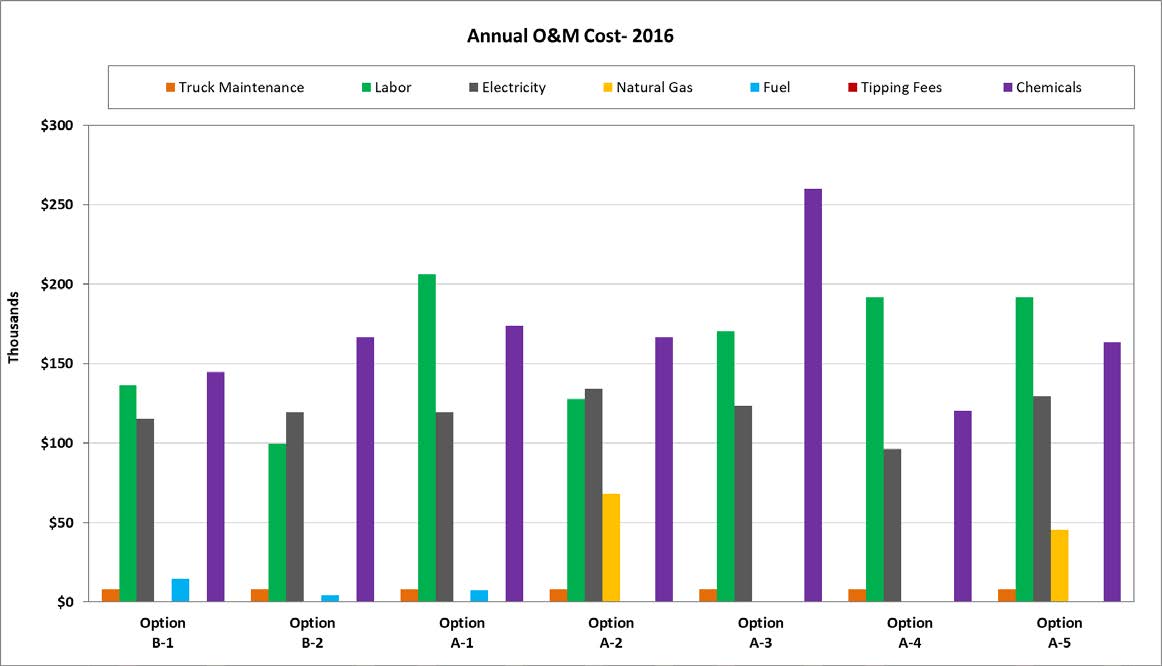Select the Option A-5 category axis label
The width and height of the screenshot is (1162, 666).
click(1059, 633)
